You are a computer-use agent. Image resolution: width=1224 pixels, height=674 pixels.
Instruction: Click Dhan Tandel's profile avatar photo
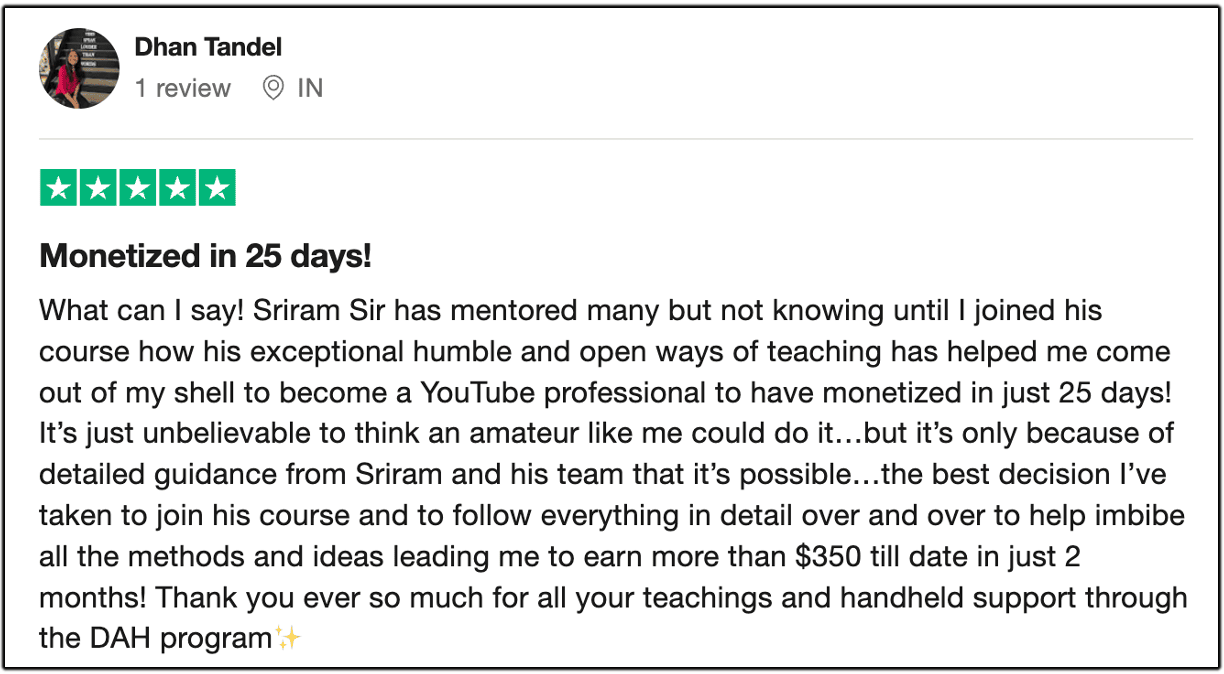pos(79,68)
